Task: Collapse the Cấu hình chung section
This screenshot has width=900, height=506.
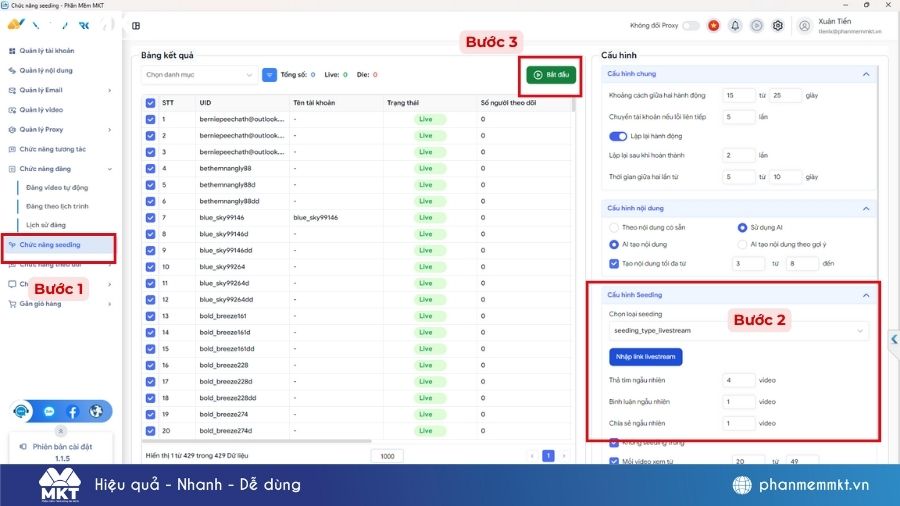Action: [x=865, y=74]
